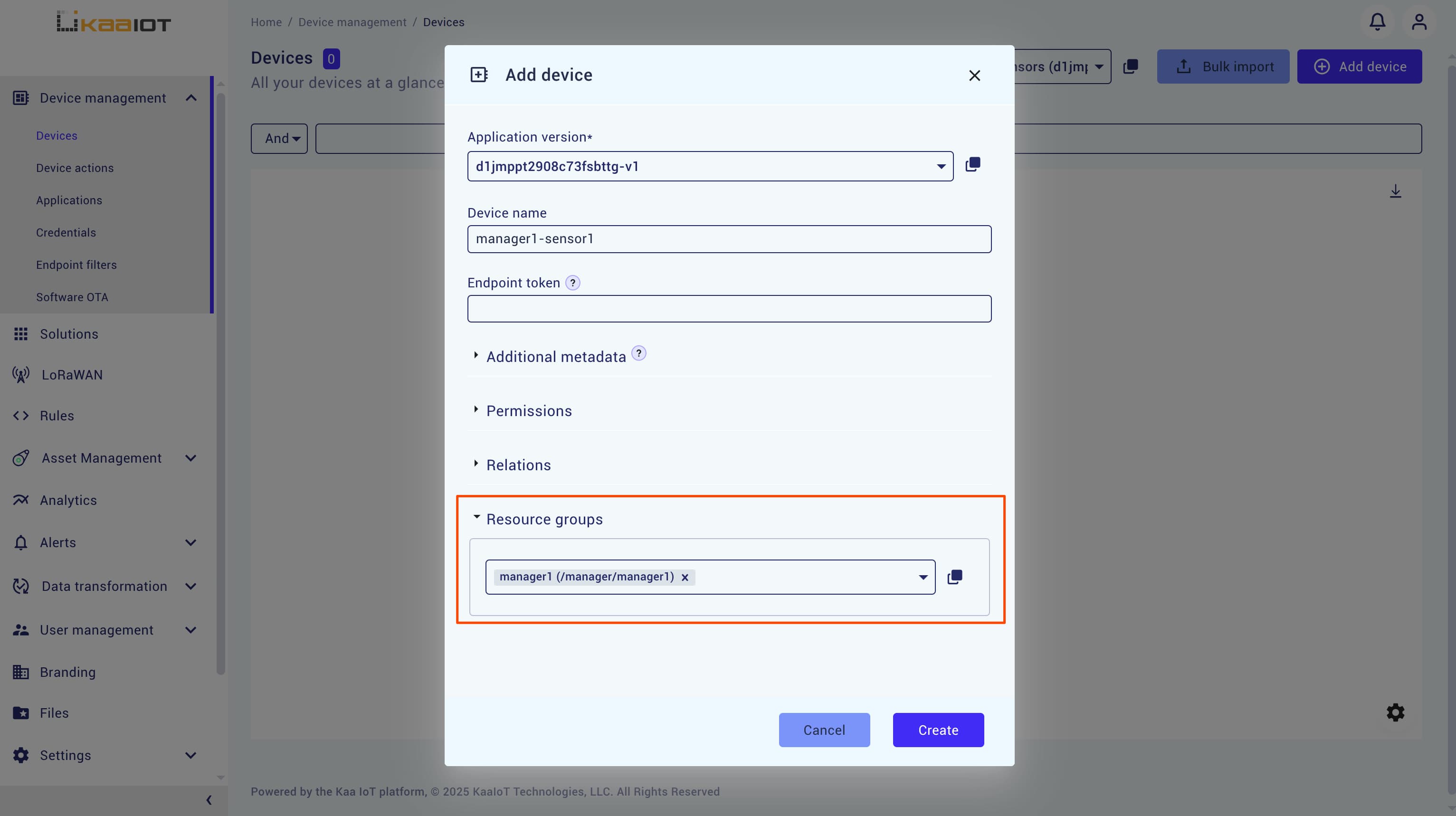Expand the Asset Management menu chevron

coord(191,458)
